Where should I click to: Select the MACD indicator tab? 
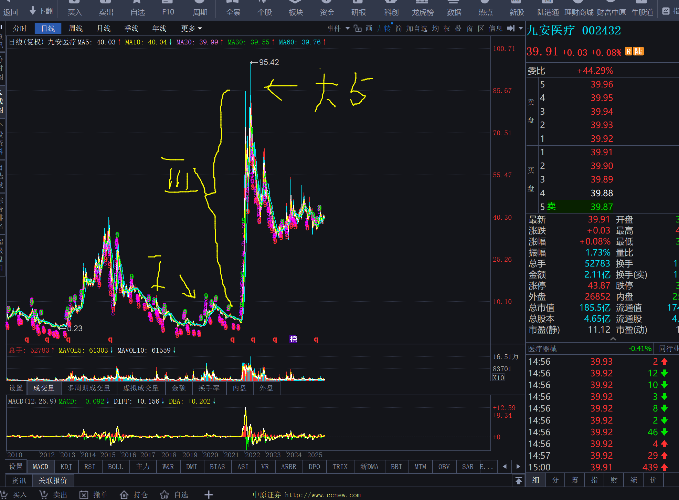click(x=41, y=466)
